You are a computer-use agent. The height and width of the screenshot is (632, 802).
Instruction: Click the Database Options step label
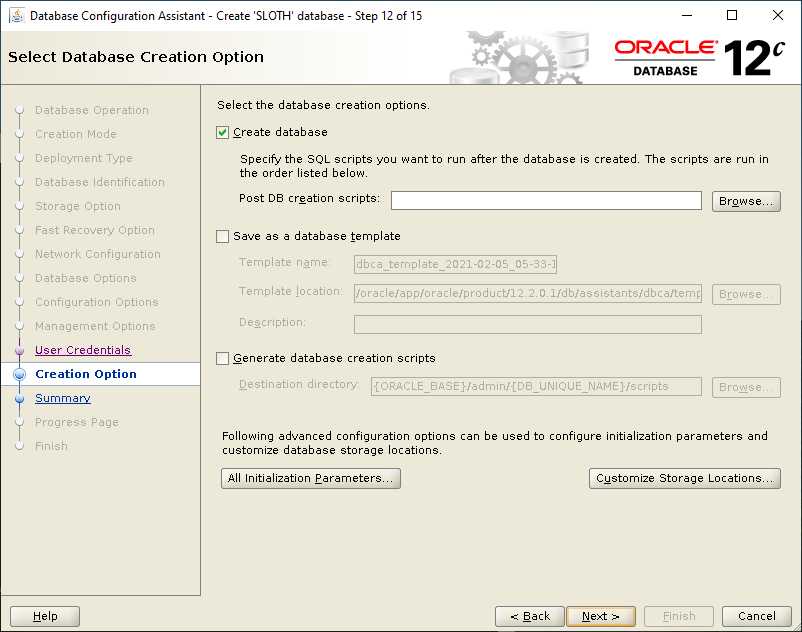tap(85, 279)
